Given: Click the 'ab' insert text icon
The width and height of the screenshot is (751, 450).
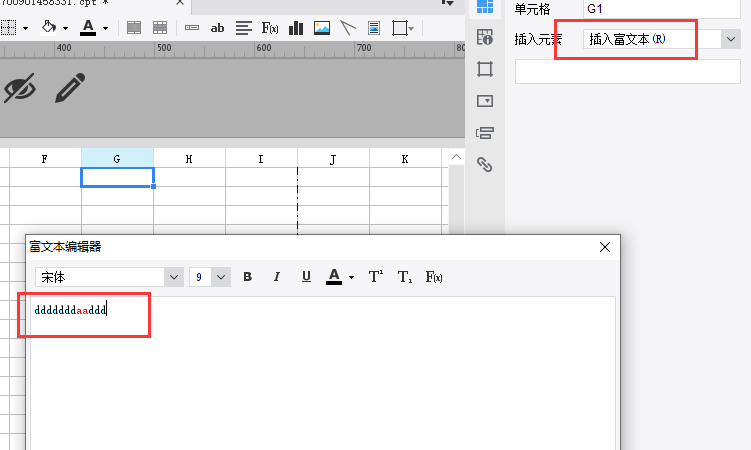Looking at the screenshot, I should pos(217,28).
